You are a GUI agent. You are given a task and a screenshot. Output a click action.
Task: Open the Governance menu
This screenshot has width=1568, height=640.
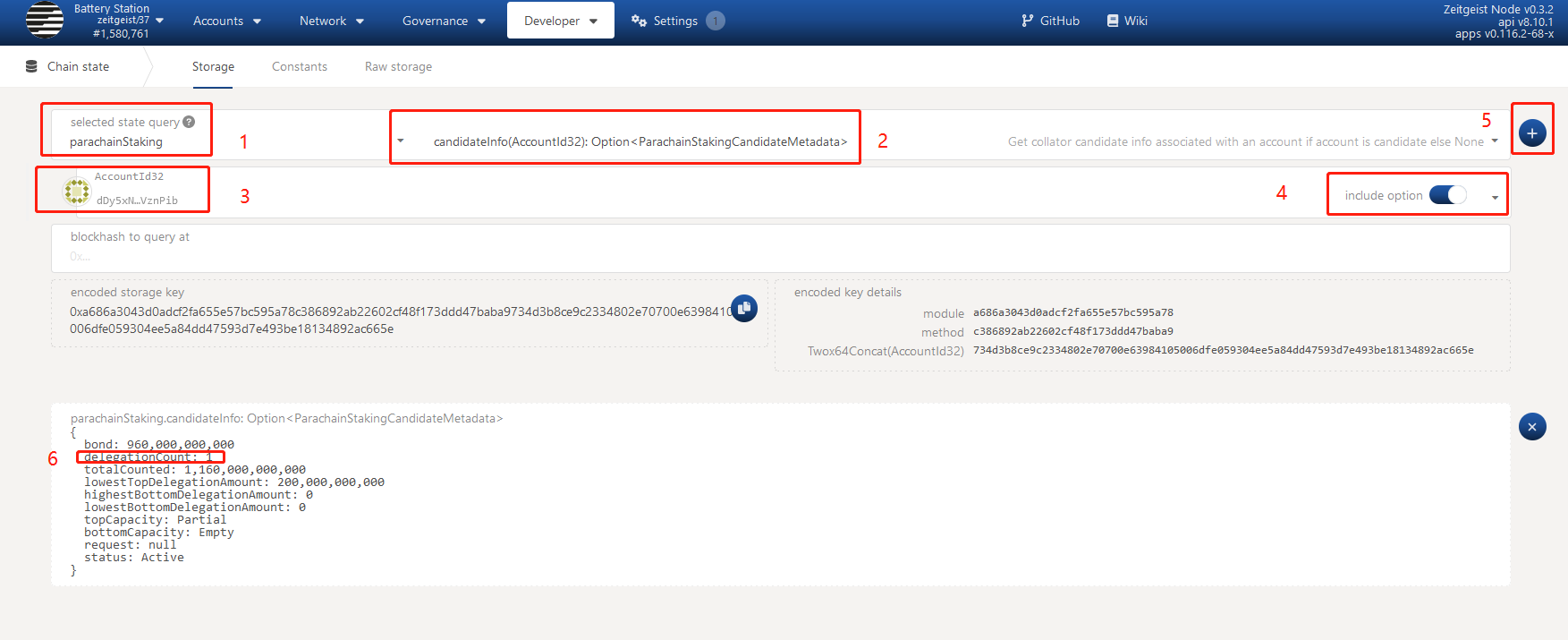point(444,21)
